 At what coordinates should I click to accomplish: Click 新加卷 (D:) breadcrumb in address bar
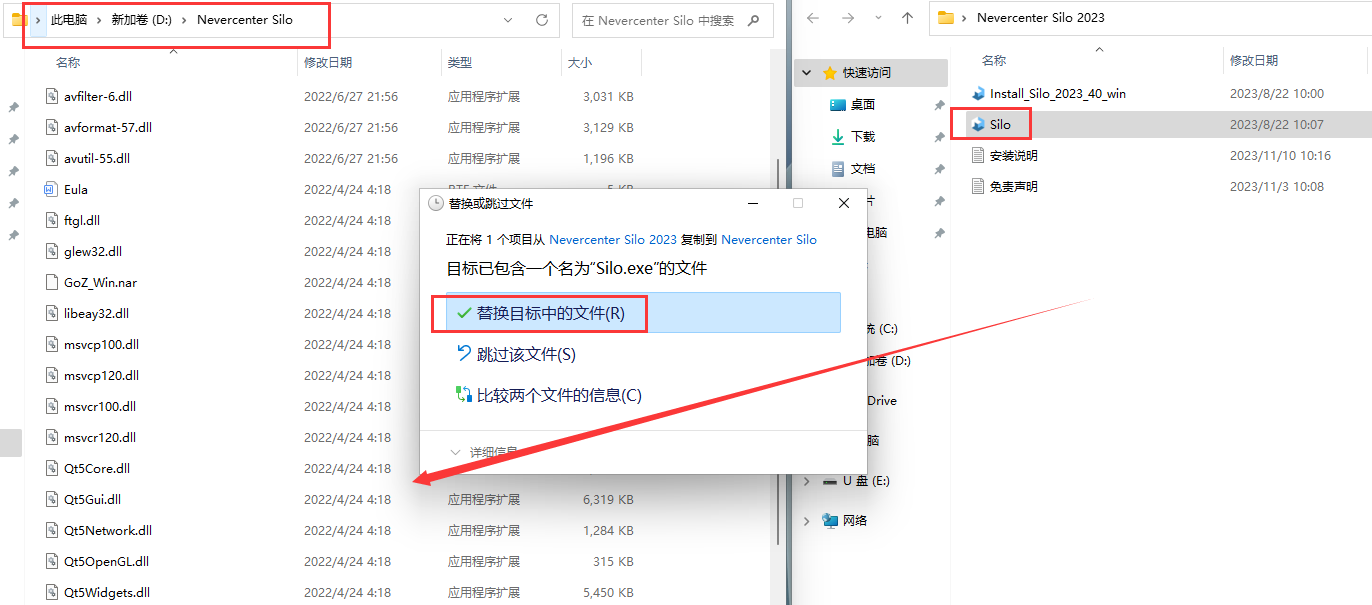(141, 19)
